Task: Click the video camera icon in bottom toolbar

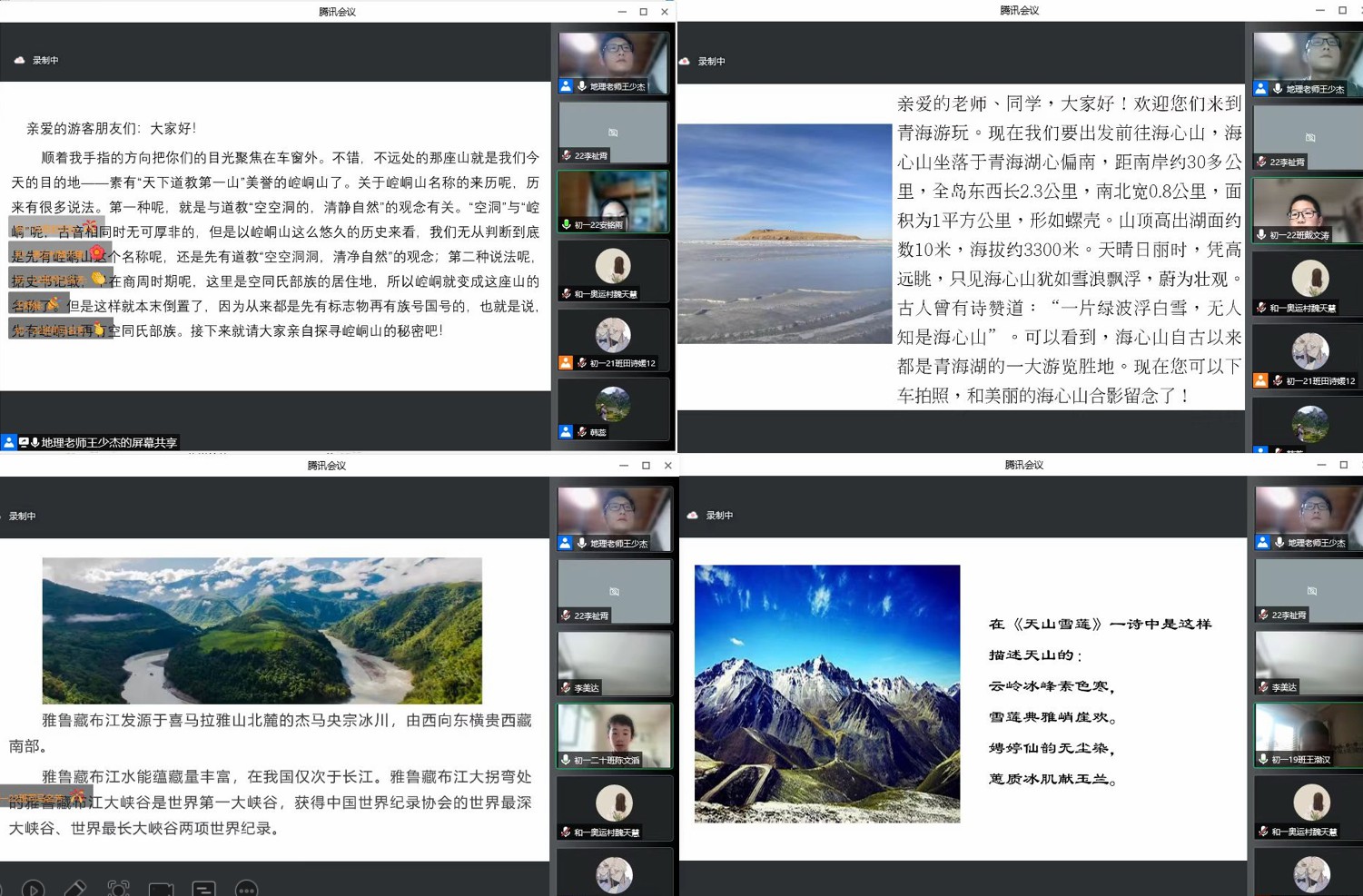Action: 161,889
